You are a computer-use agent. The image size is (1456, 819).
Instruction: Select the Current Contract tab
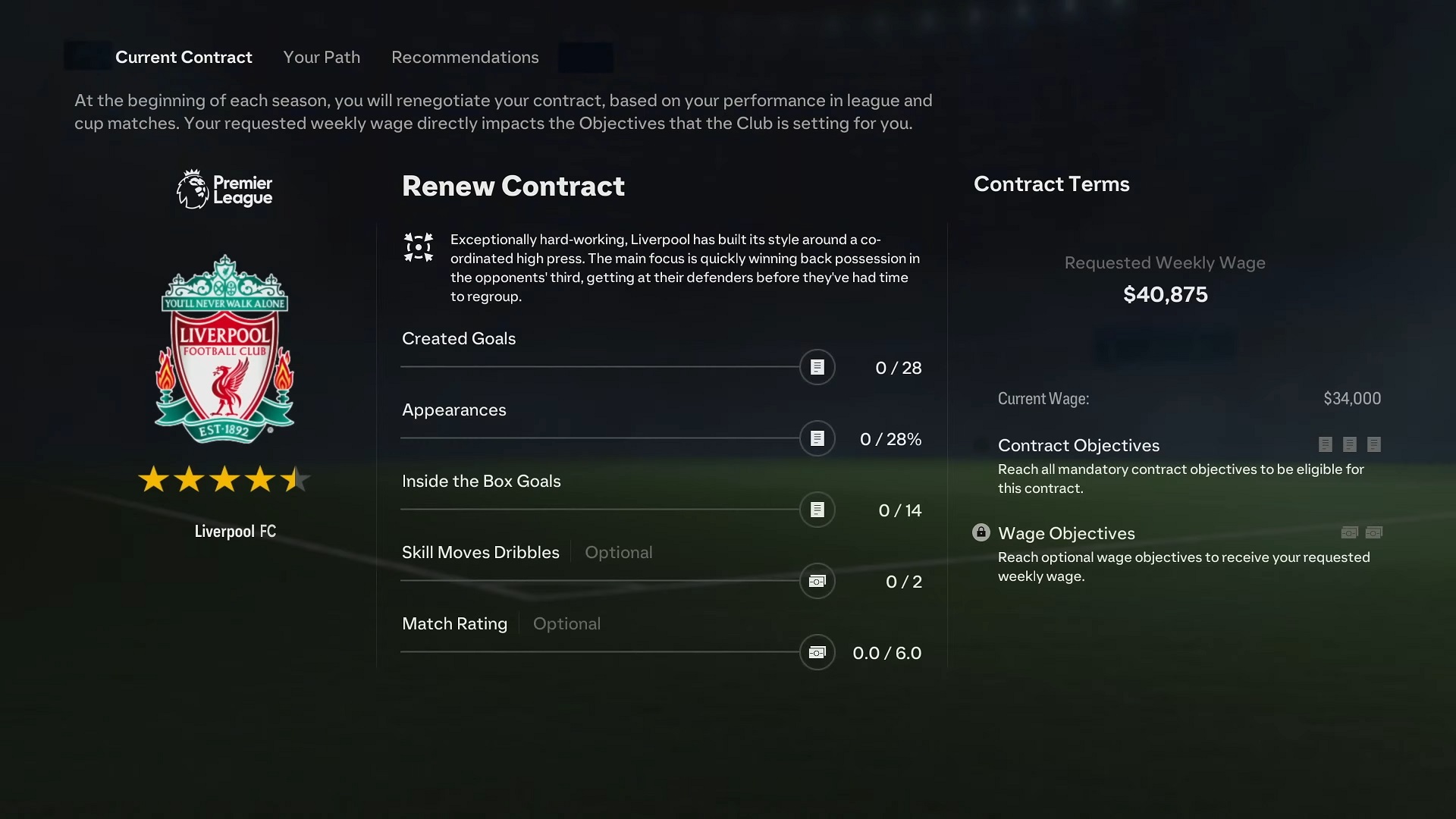pyautogui.click(x=183, y=56)
